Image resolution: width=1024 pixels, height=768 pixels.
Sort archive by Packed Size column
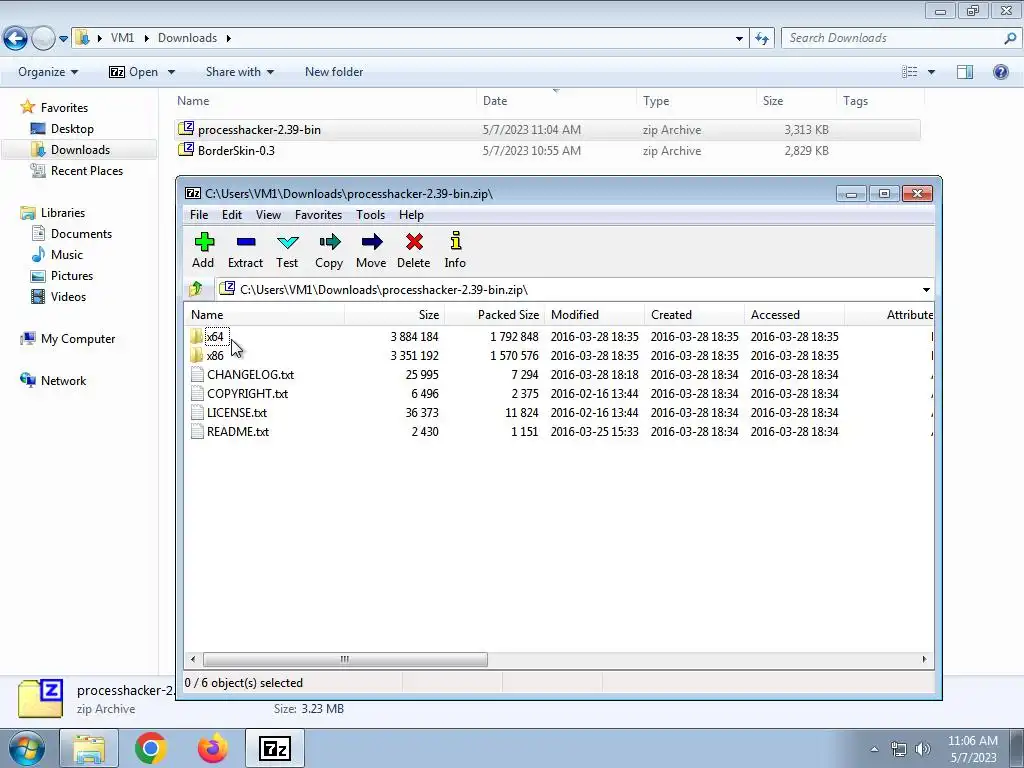(x=494, y=315)
